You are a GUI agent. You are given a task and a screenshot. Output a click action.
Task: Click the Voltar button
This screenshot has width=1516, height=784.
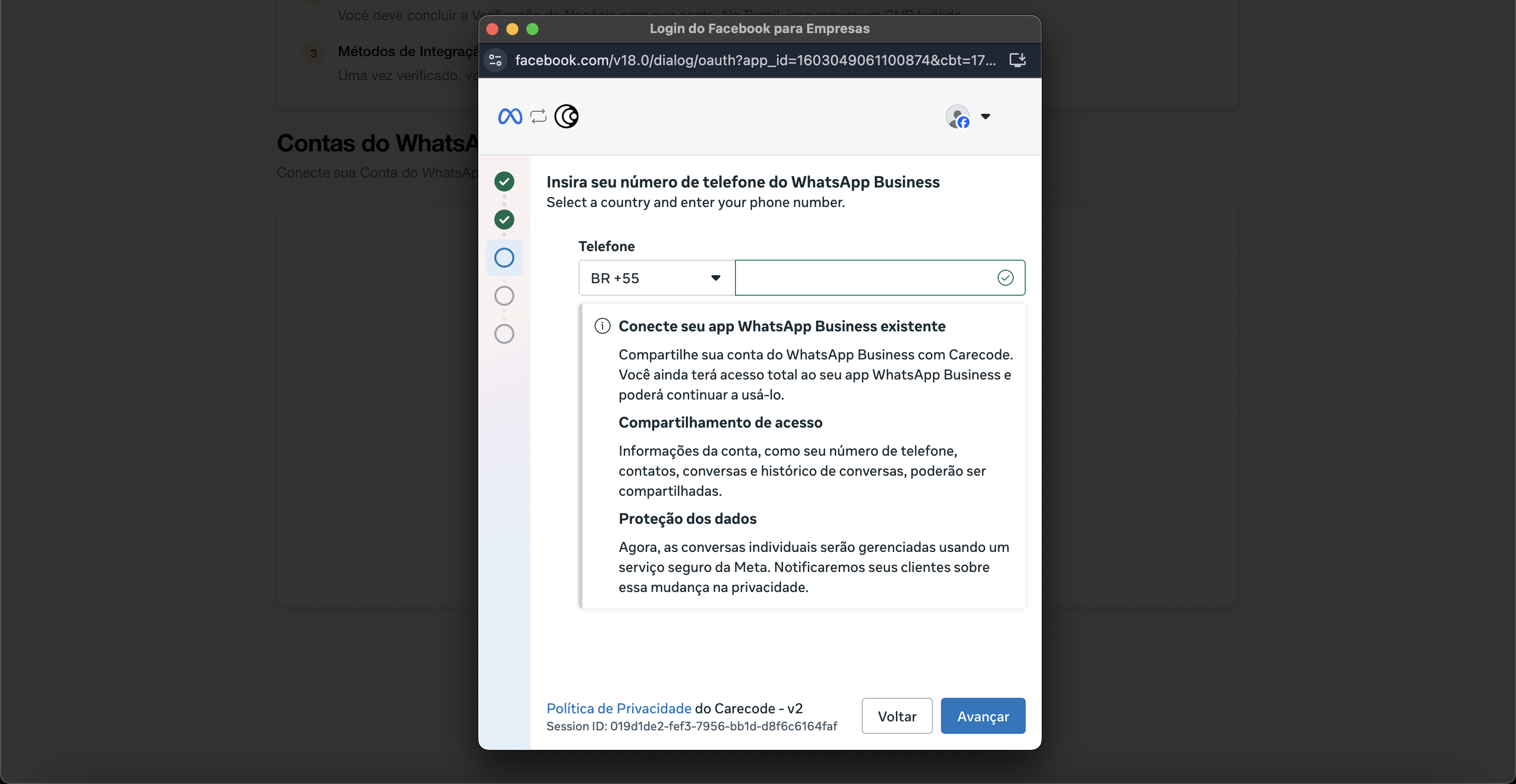(x=896, y=716)
